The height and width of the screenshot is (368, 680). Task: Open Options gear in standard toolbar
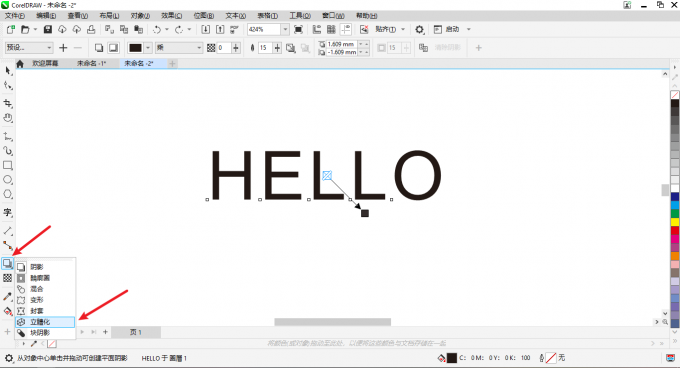pos(419,29)
